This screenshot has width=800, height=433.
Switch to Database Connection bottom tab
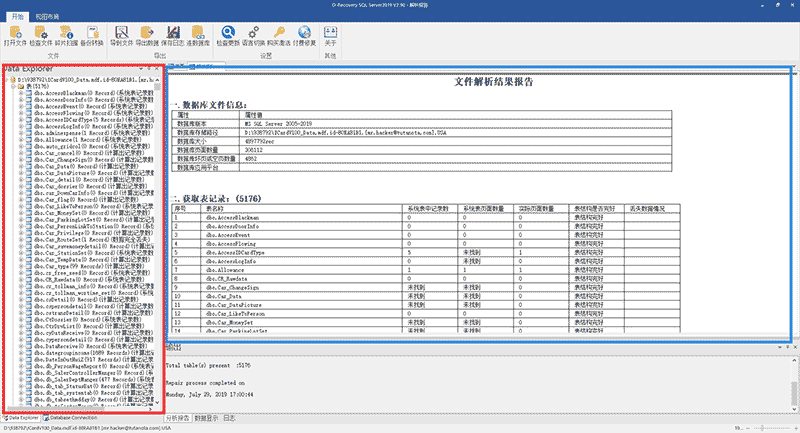pyautogui.click(x=70, y=418)
